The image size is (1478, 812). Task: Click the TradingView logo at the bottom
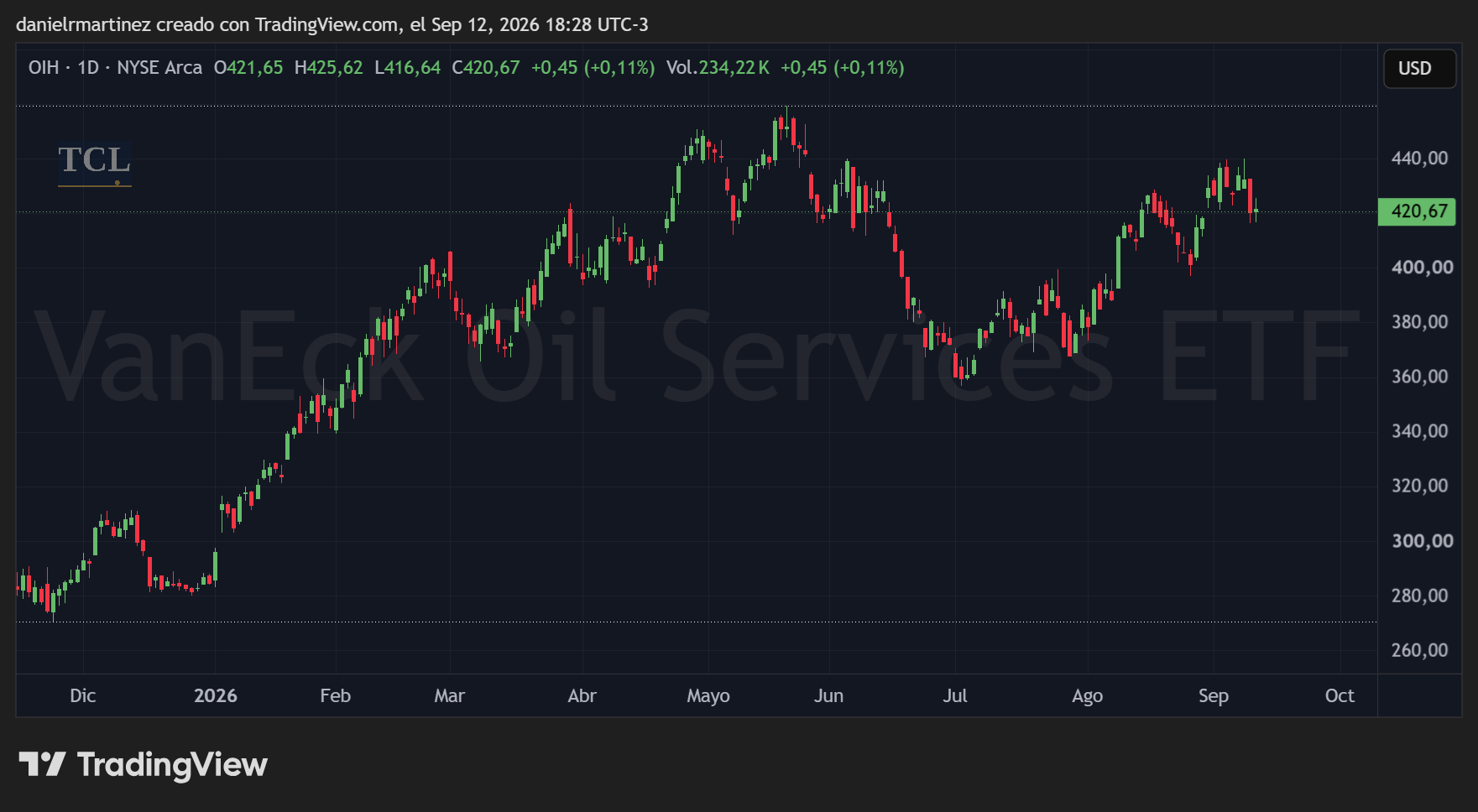coord(143,764)
